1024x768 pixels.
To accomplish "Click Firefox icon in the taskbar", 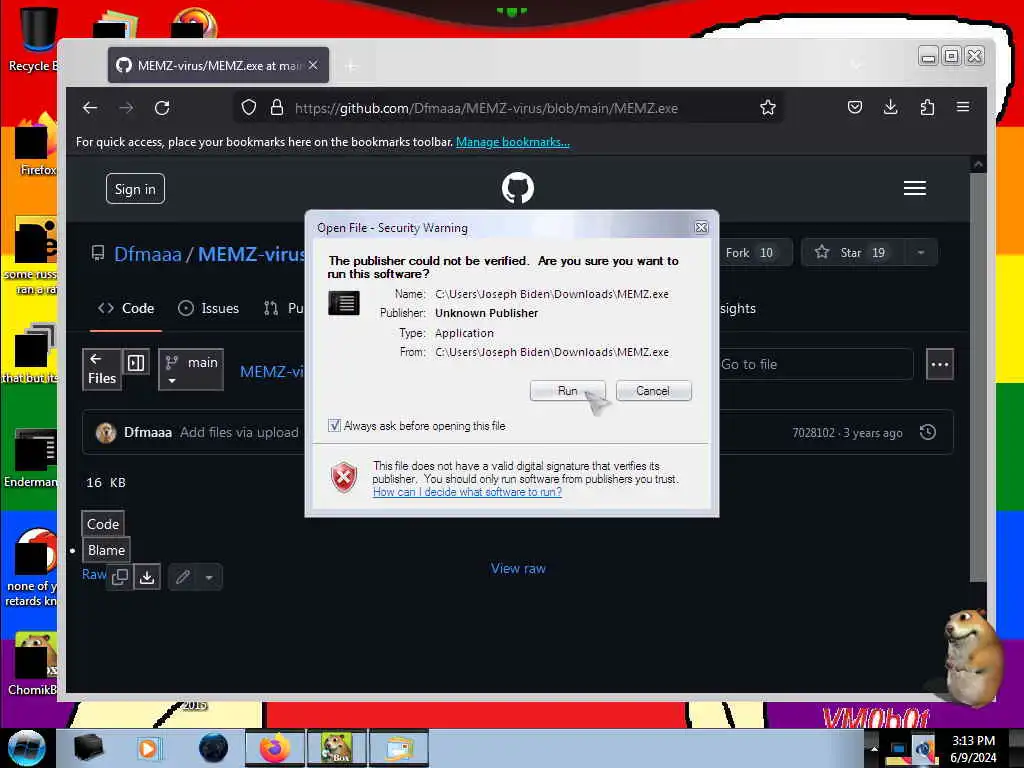I will pos(275,748).
